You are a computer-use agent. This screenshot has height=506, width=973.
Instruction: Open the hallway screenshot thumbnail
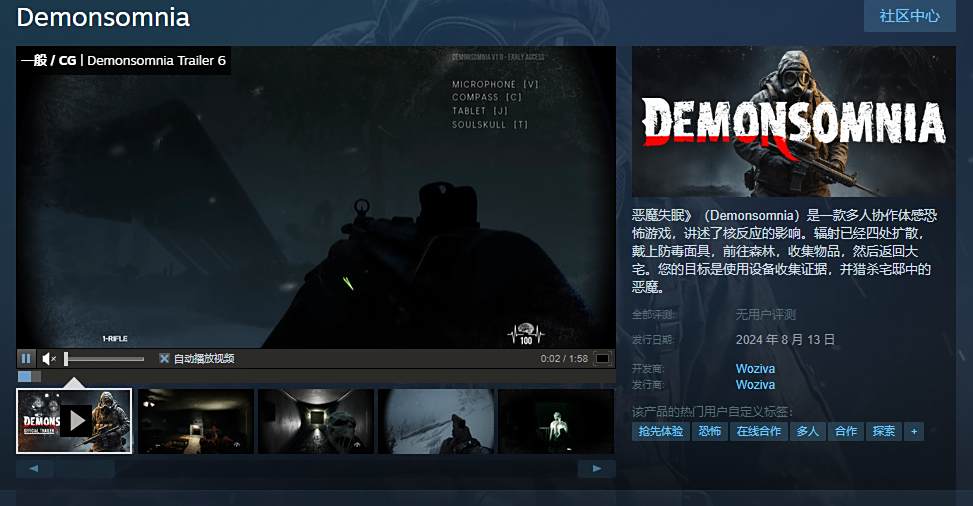[316, 421]
